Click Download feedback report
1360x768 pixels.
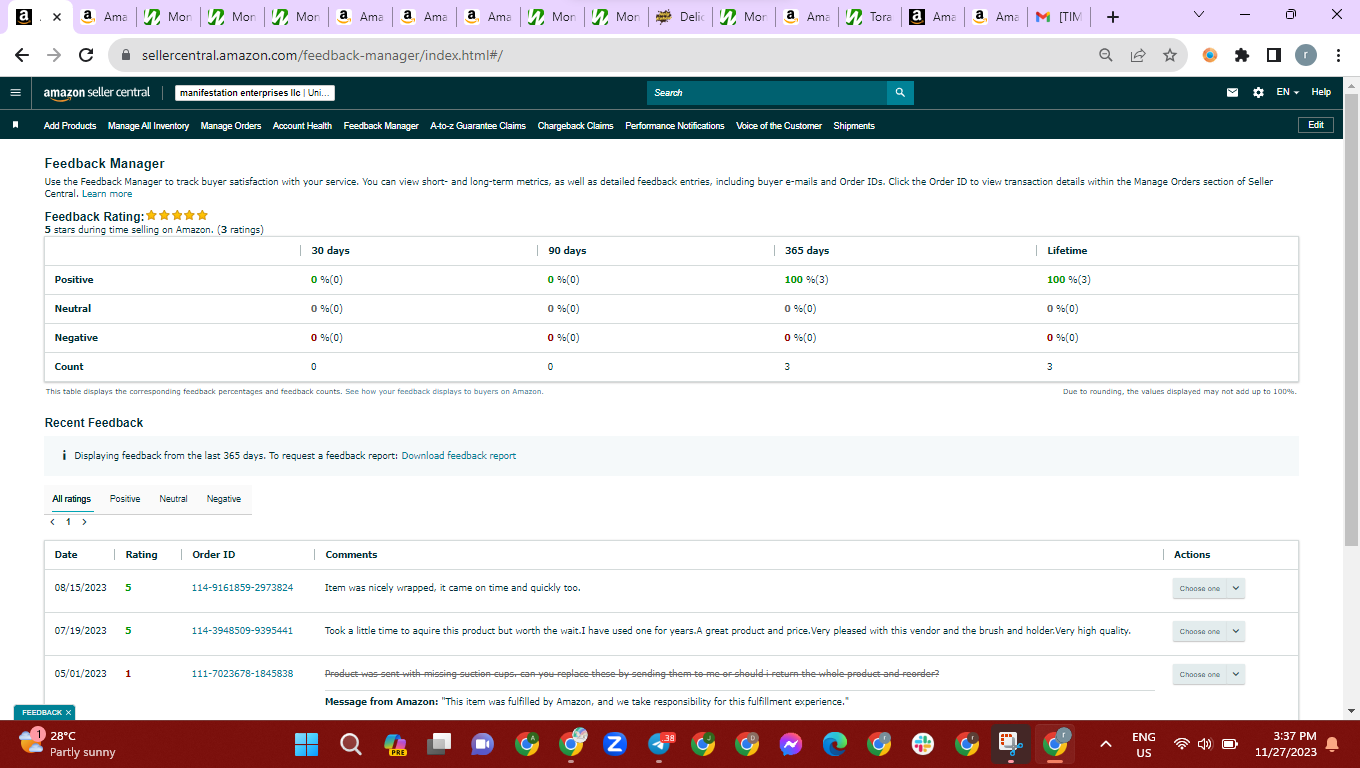tap(459, 456)
